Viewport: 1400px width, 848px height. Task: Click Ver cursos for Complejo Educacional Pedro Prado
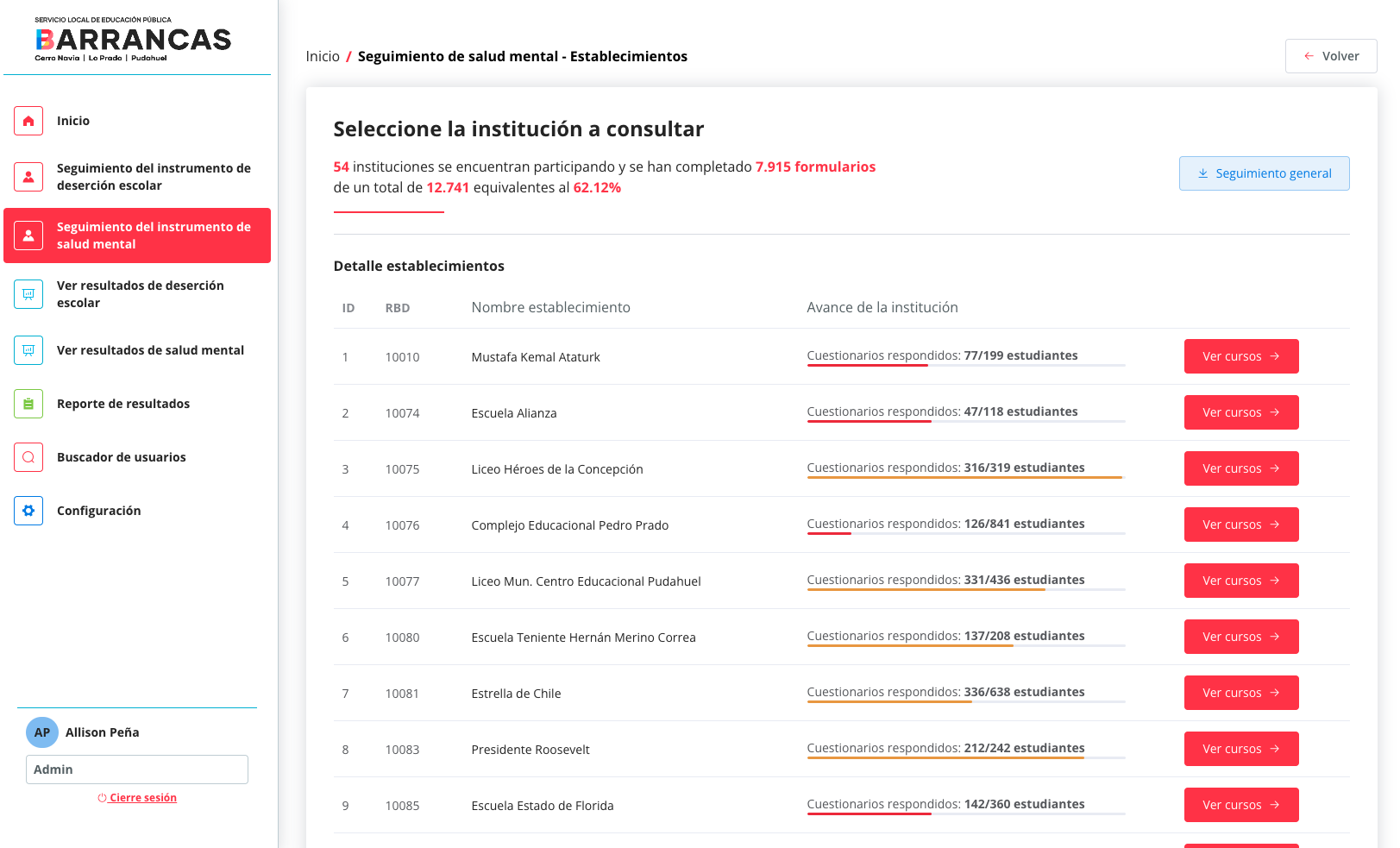coord(1241,525)
